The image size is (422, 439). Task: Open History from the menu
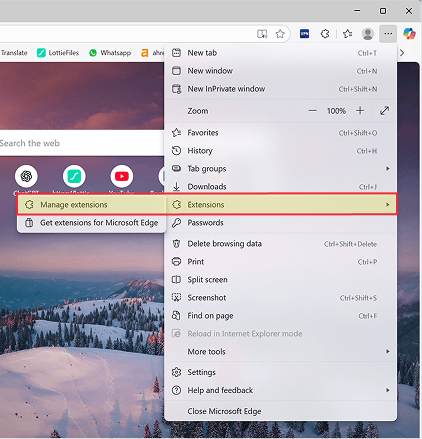coord(280,151)
